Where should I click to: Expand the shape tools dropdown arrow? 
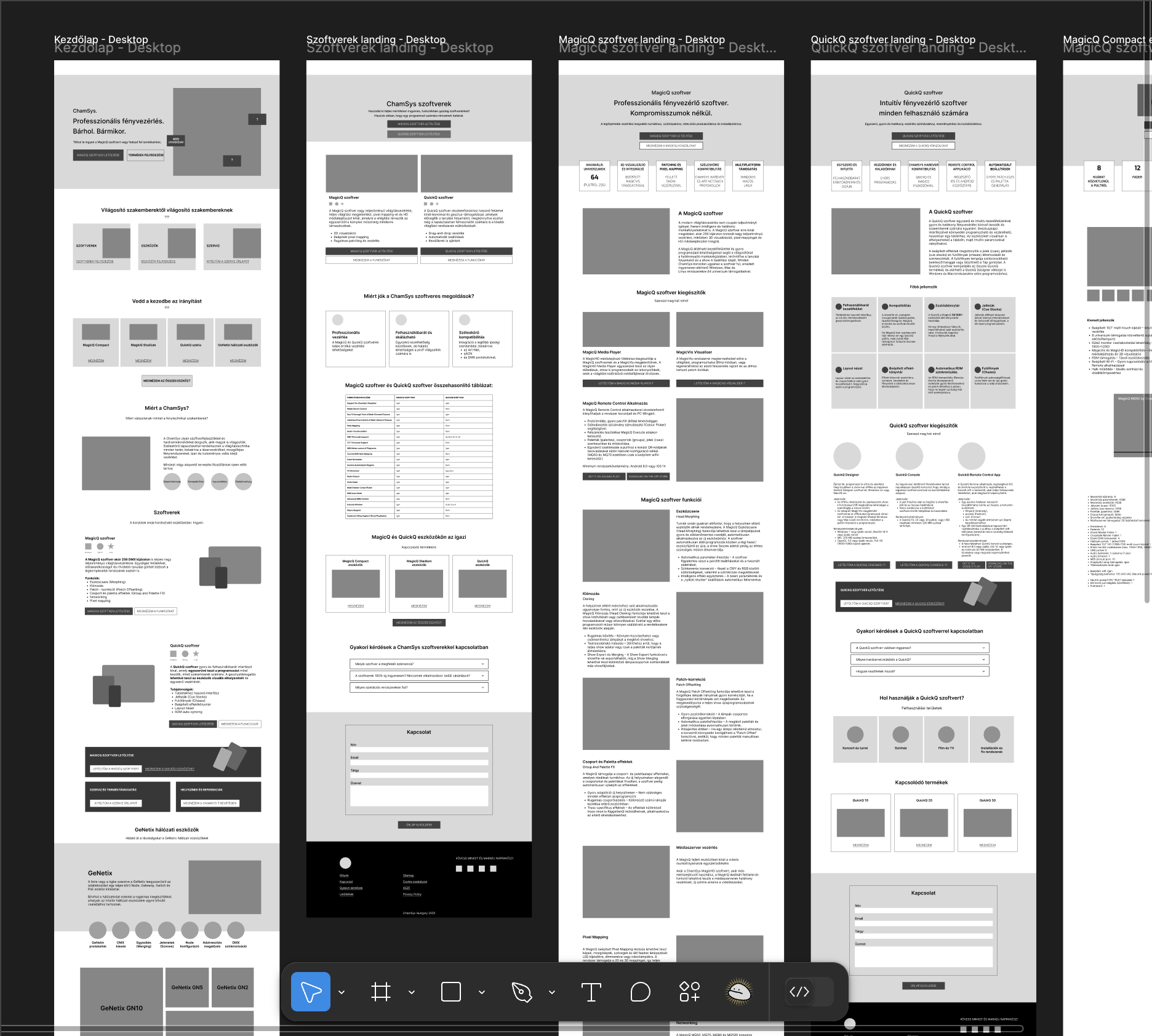(x=482, y=992)
